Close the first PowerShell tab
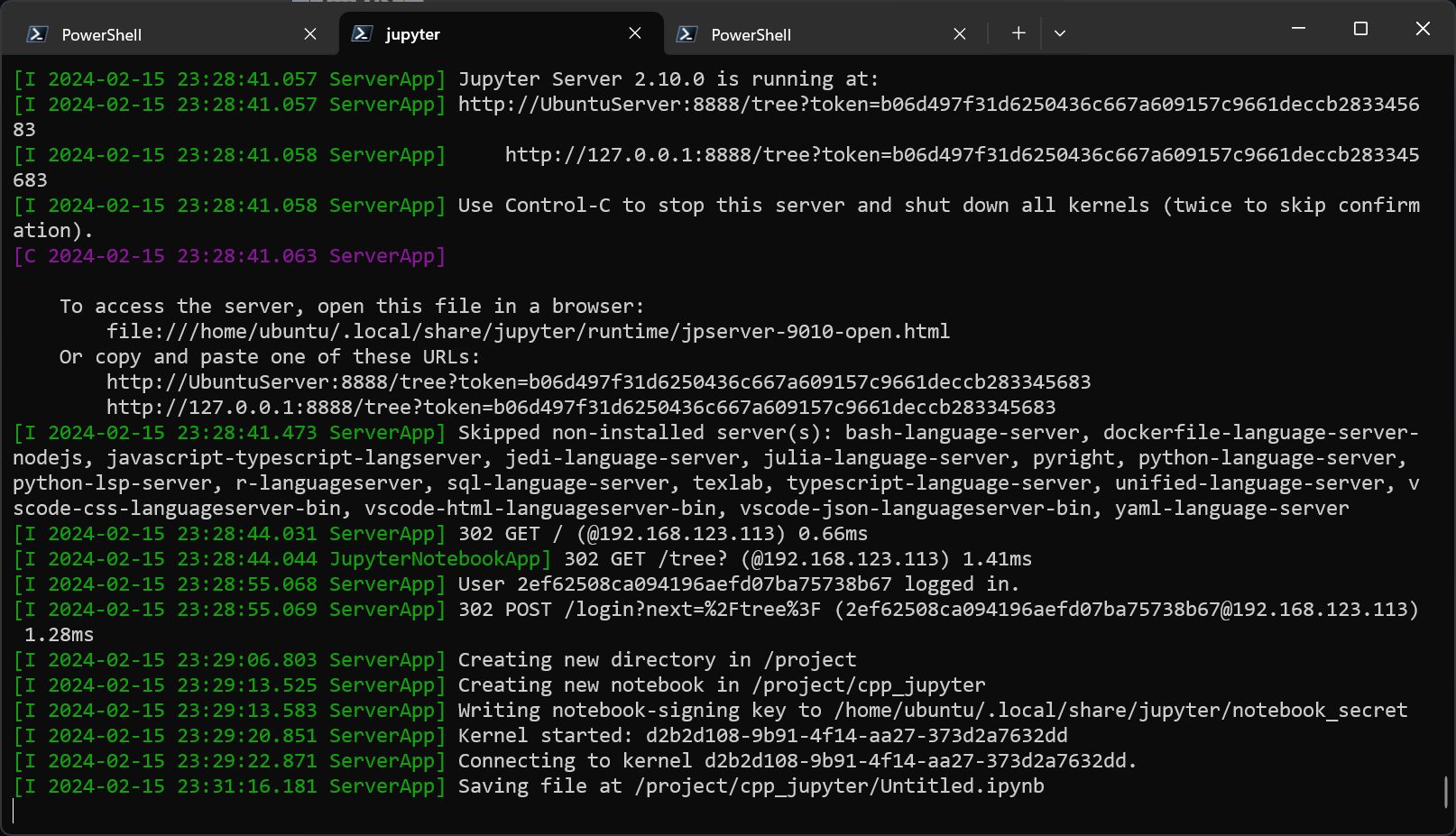1456x836 pixels. point(310,34)
